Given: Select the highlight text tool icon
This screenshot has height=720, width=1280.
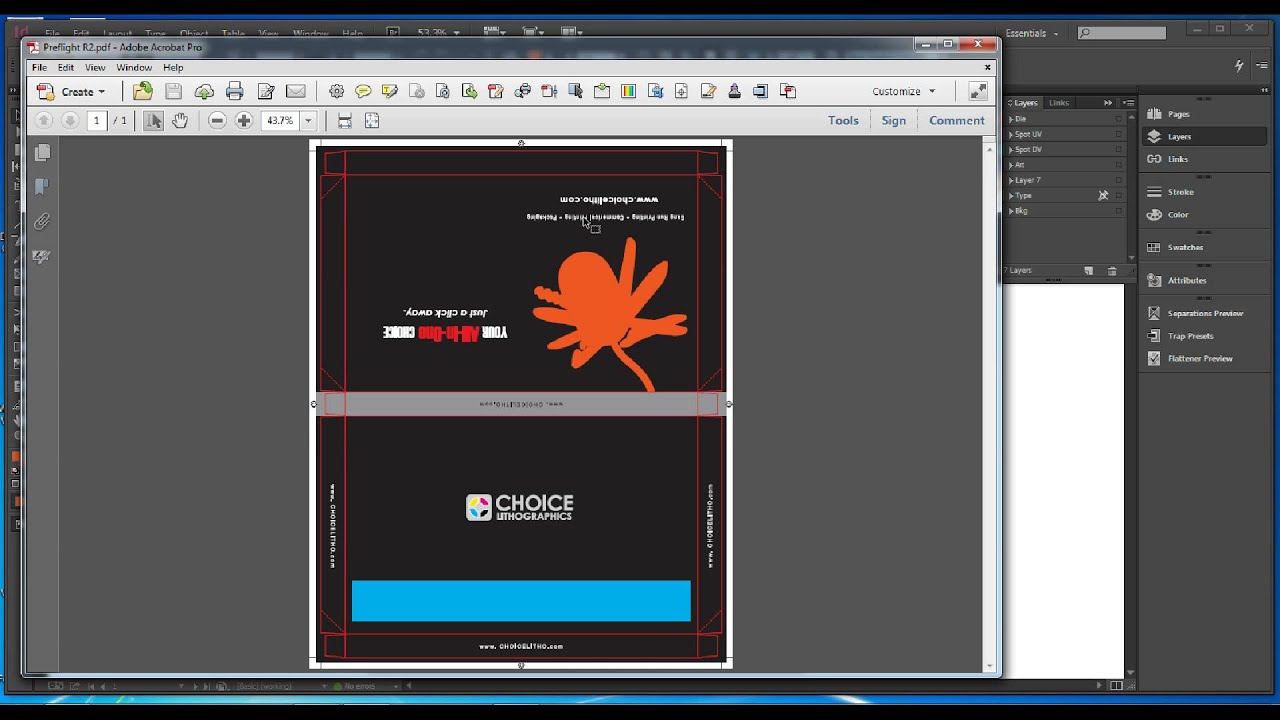Looking at the screenshot, I should (x=390, y=91).
